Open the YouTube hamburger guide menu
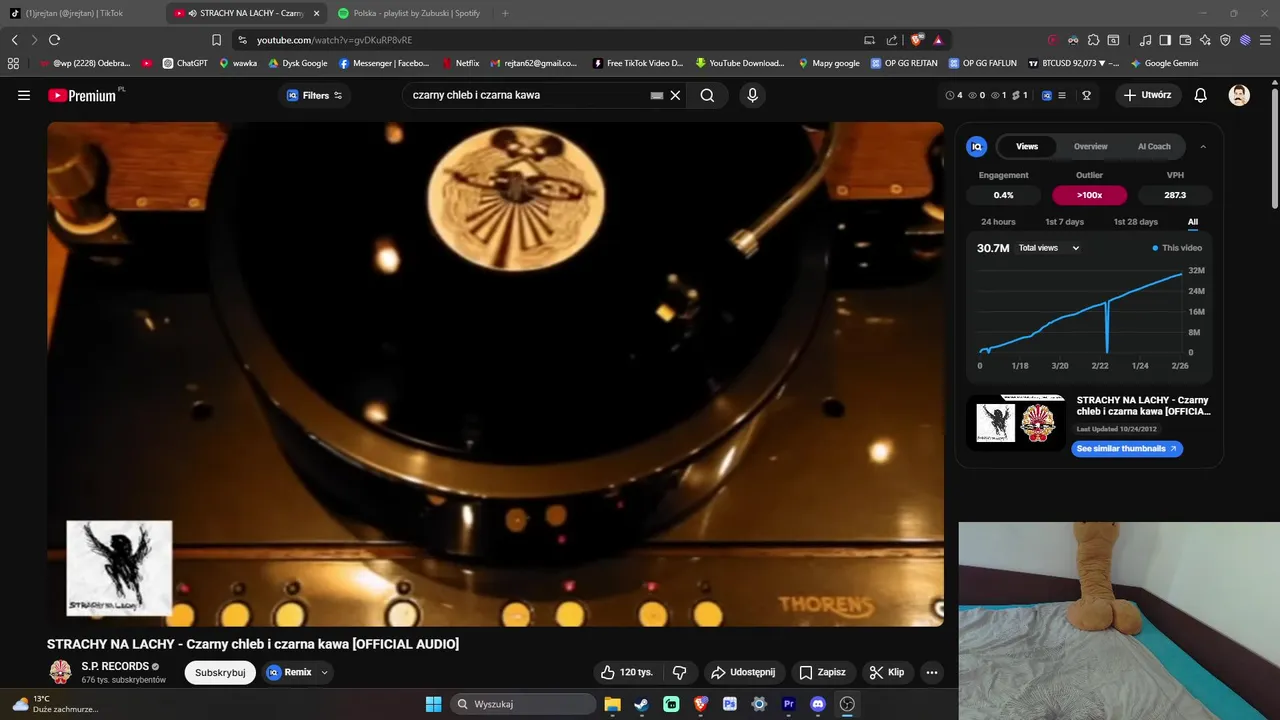 pyautogui.click(x=24, y=95)
